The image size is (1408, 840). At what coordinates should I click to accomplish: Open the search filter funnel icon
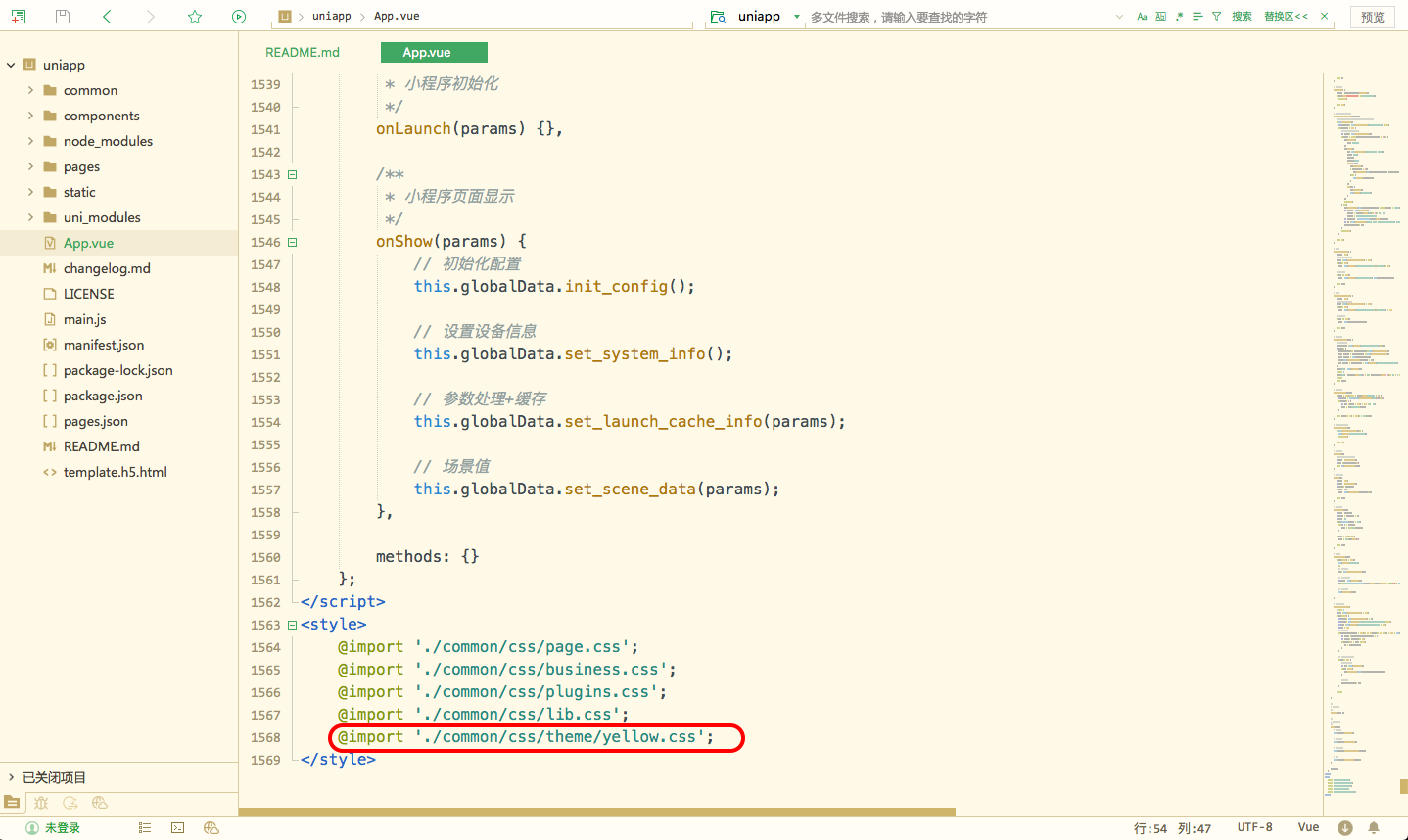tap(1216, 17)
